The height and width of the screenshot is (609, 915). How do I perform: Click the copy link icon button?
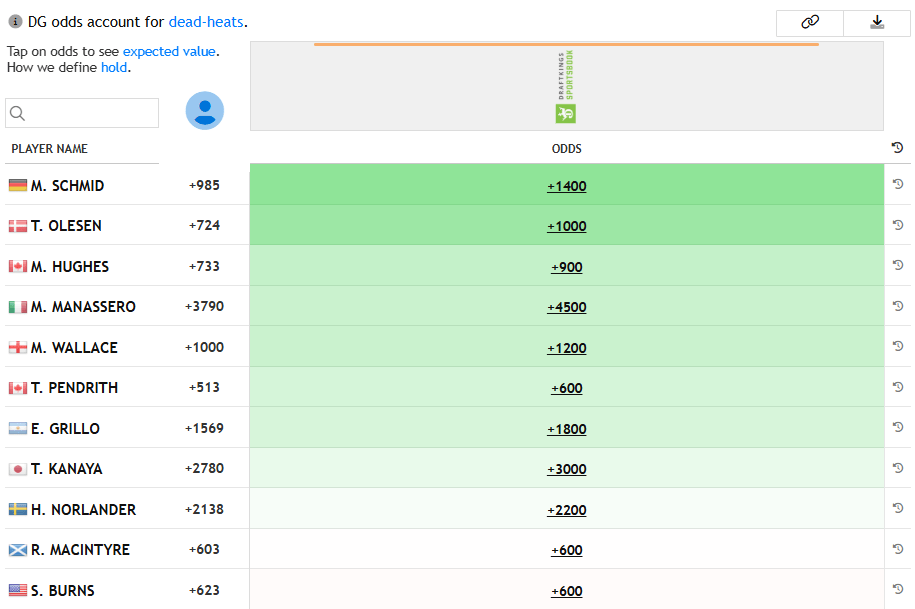pos(810,23)
